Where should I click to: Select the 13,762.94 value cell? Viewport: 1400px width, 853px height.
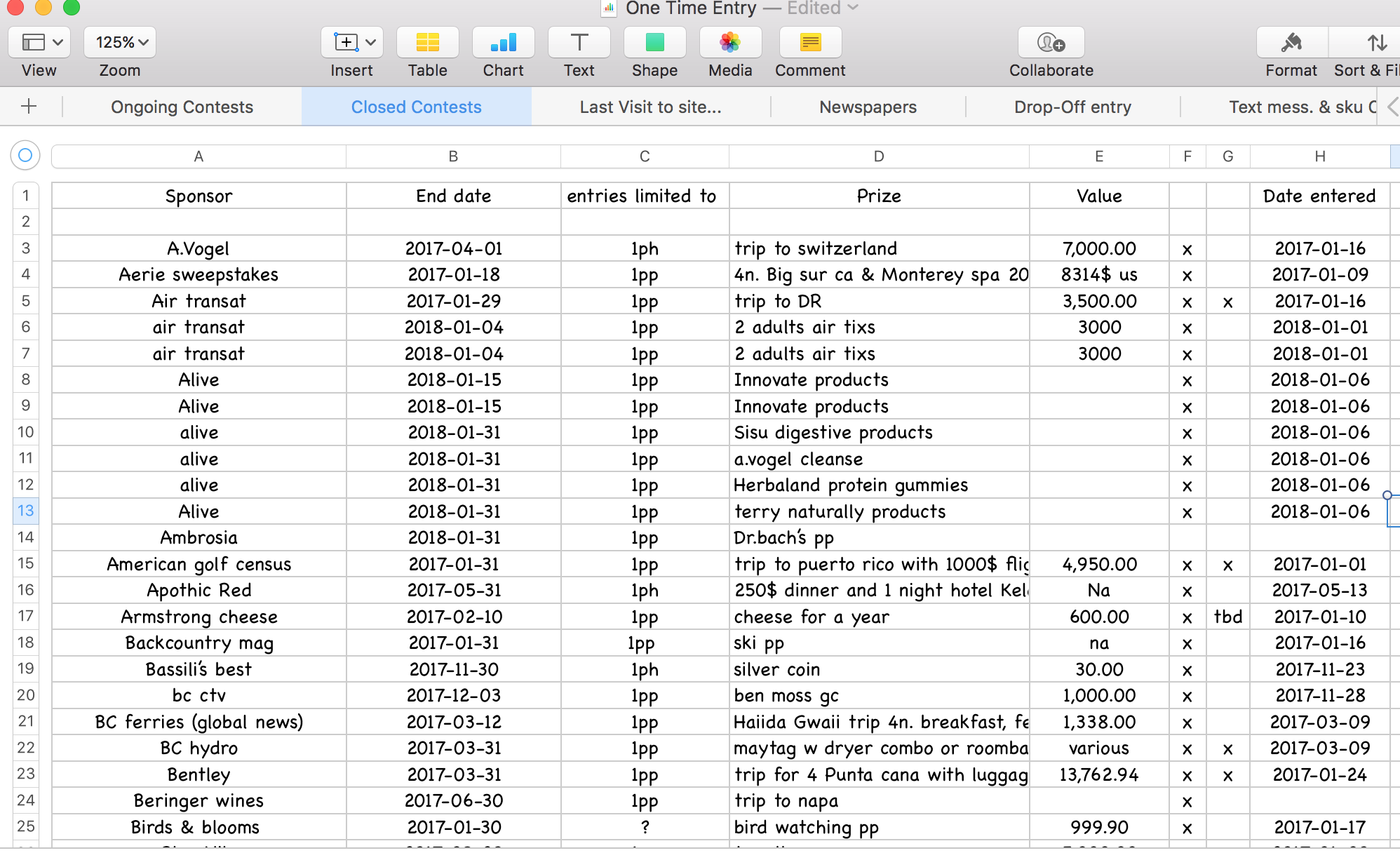pos(1099,774)
